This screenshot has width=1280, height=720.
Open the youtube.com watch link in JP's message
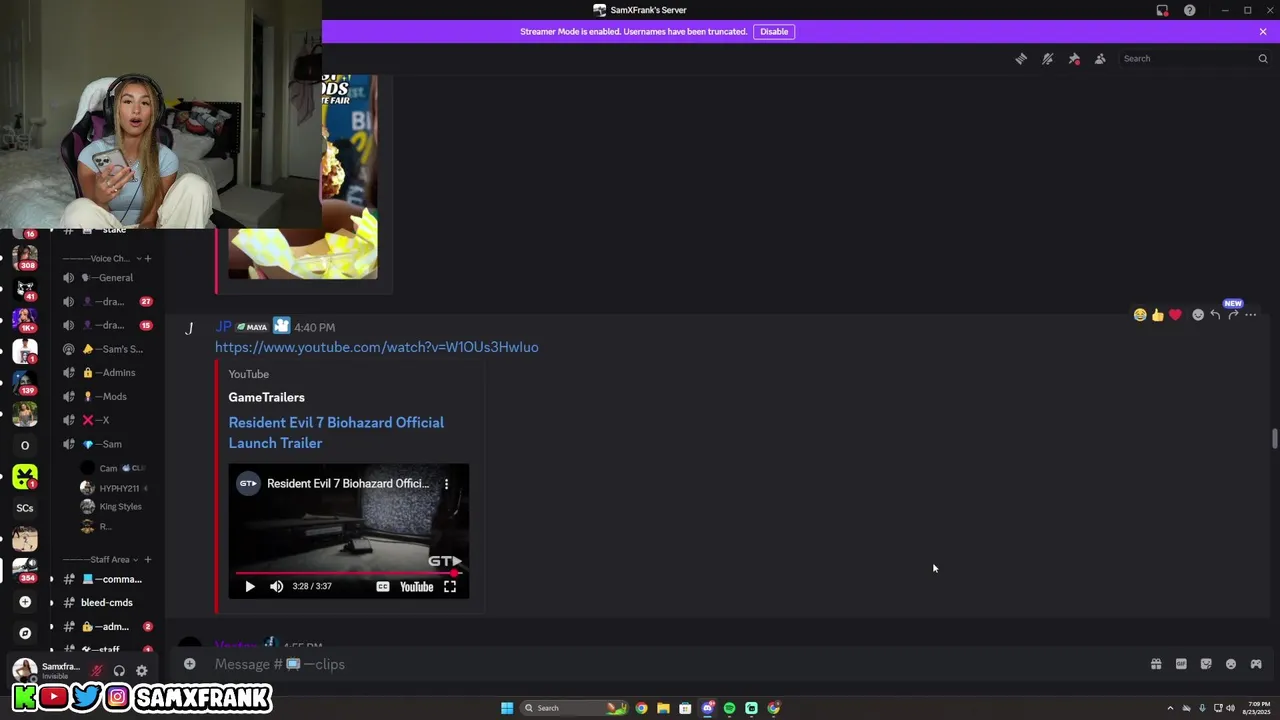(x=376, y=347)
